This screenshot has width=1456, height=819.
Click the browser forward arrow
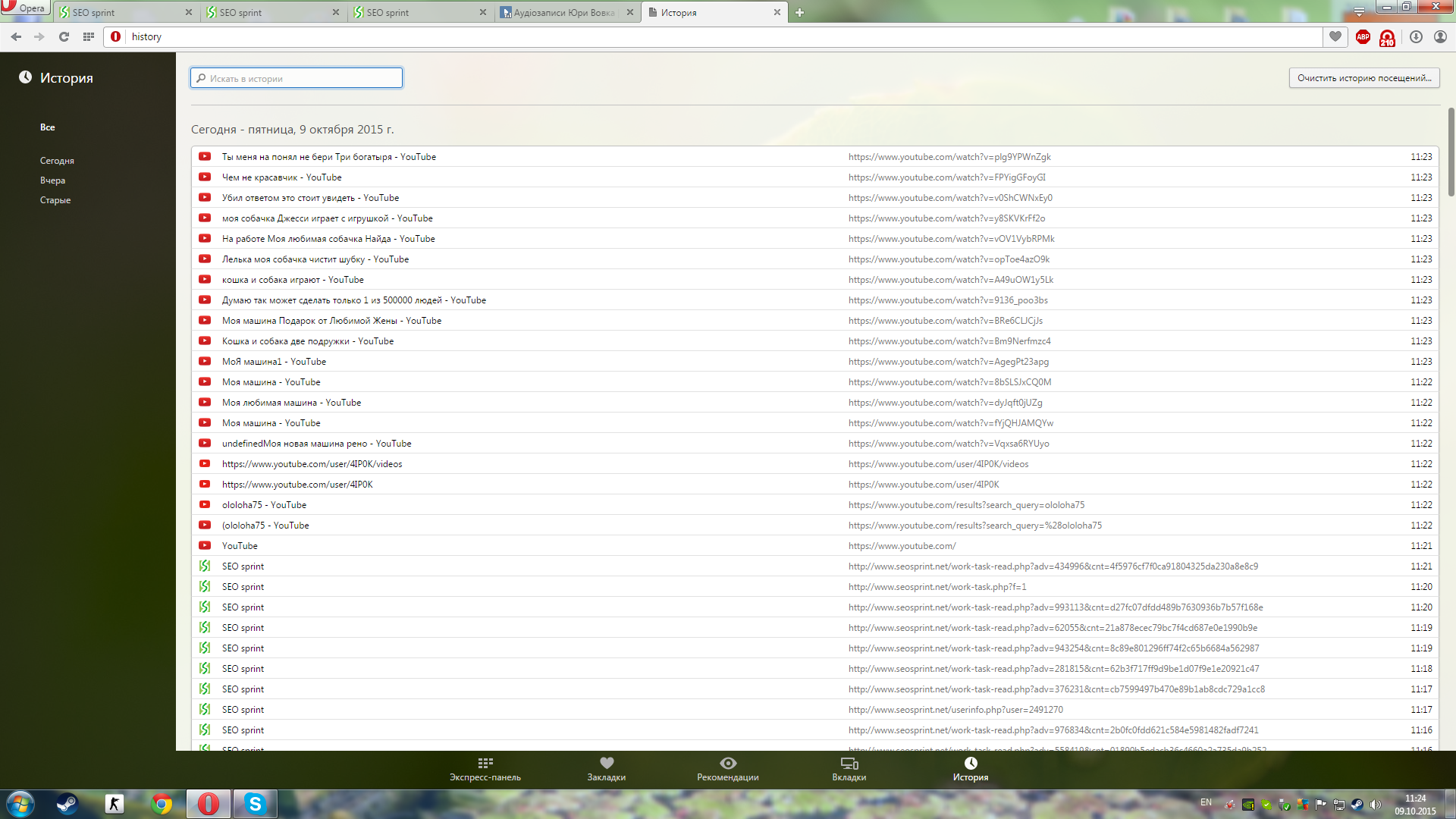point(39,36)
